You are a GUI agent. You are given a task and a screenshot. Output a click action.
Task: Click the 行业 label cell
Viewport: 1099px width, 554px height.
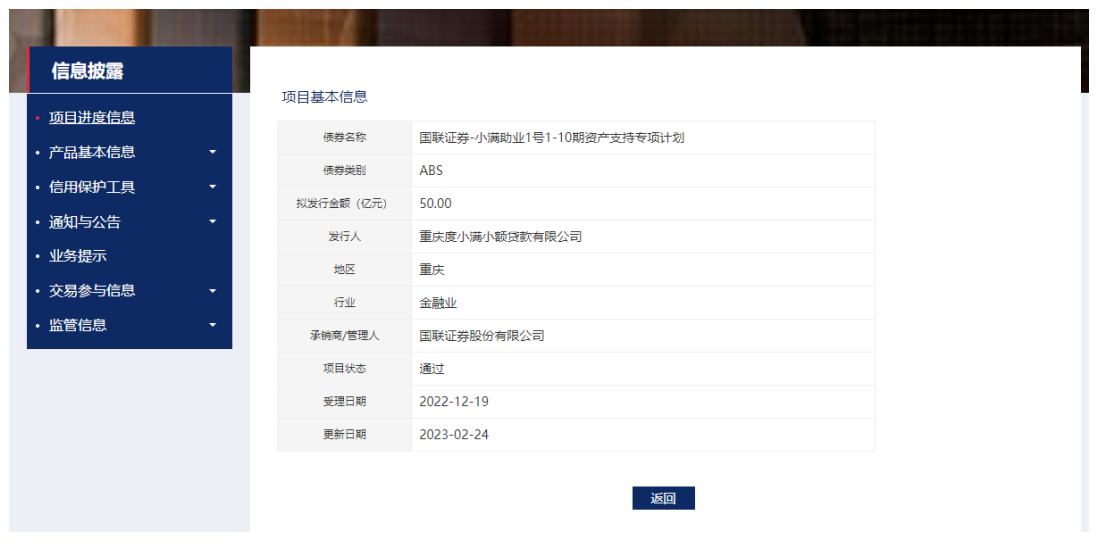click(x=344, y=302)
